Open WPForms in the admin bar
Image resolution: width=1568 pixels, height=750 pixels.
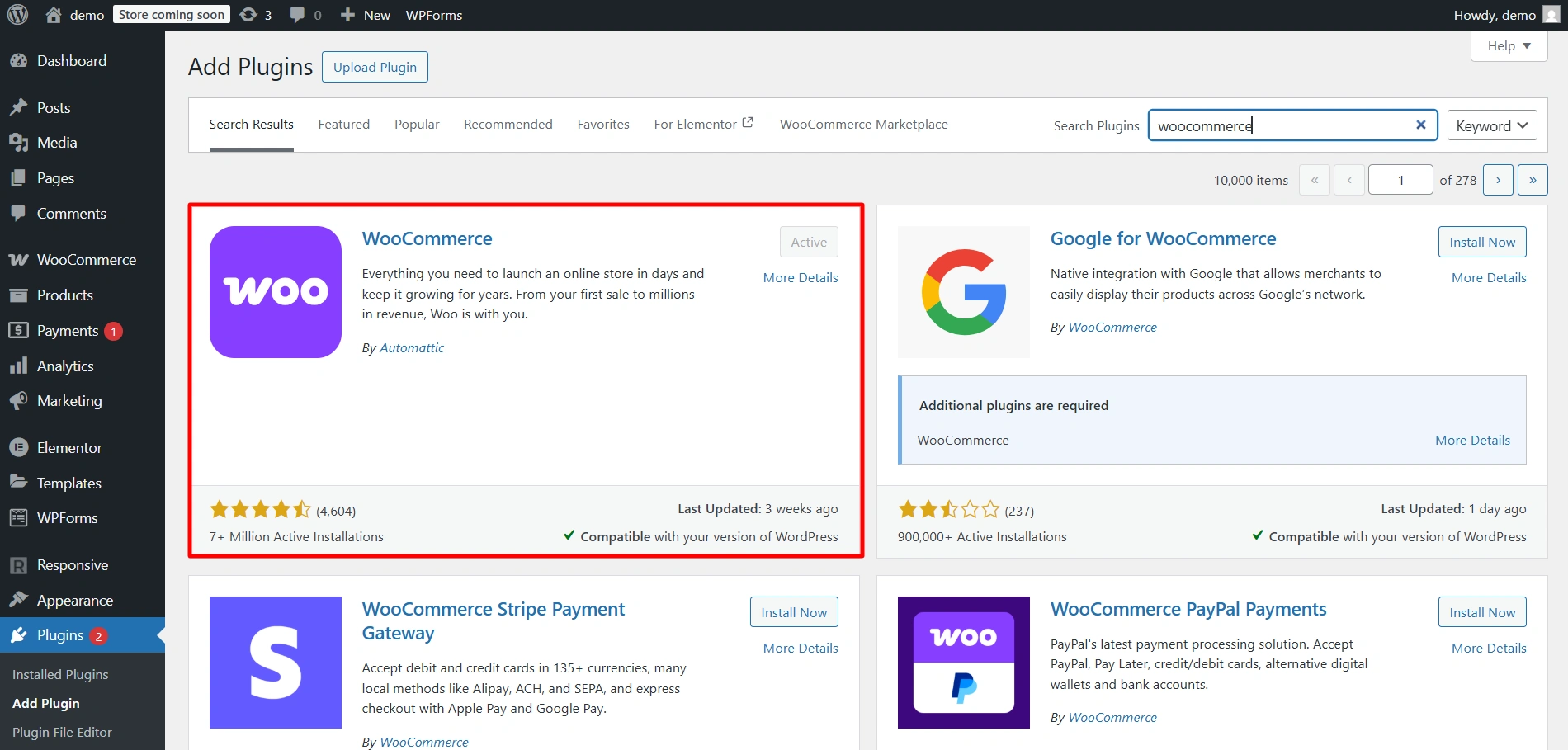(434, 15)
